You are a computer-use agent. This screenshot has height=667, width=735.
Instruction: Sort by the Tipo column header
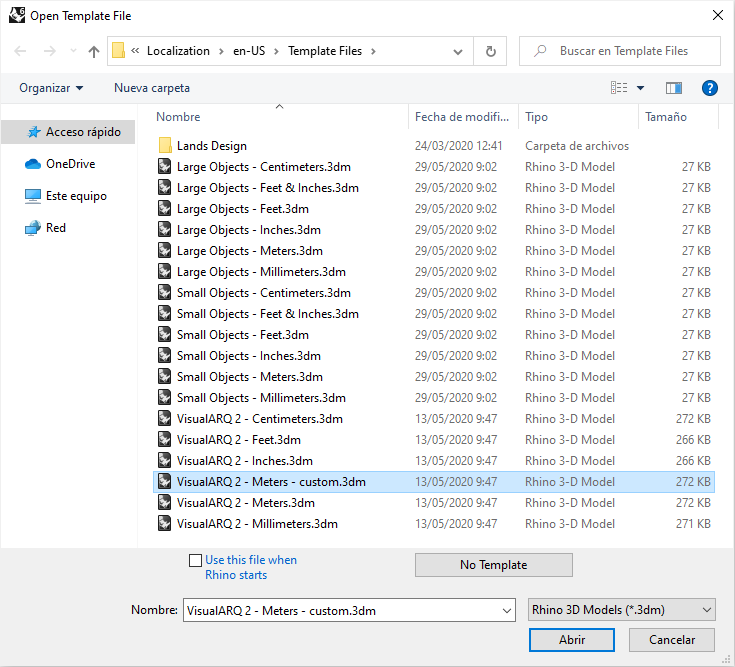click(536, 117)
